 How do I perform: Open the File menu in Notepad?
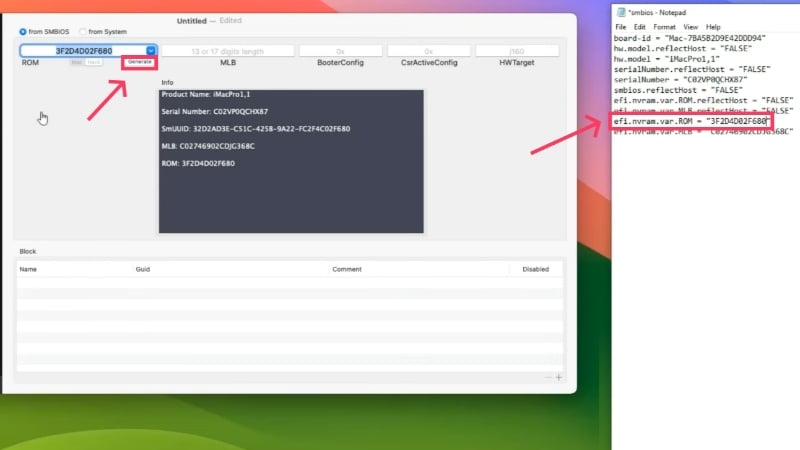click(620, 27)
